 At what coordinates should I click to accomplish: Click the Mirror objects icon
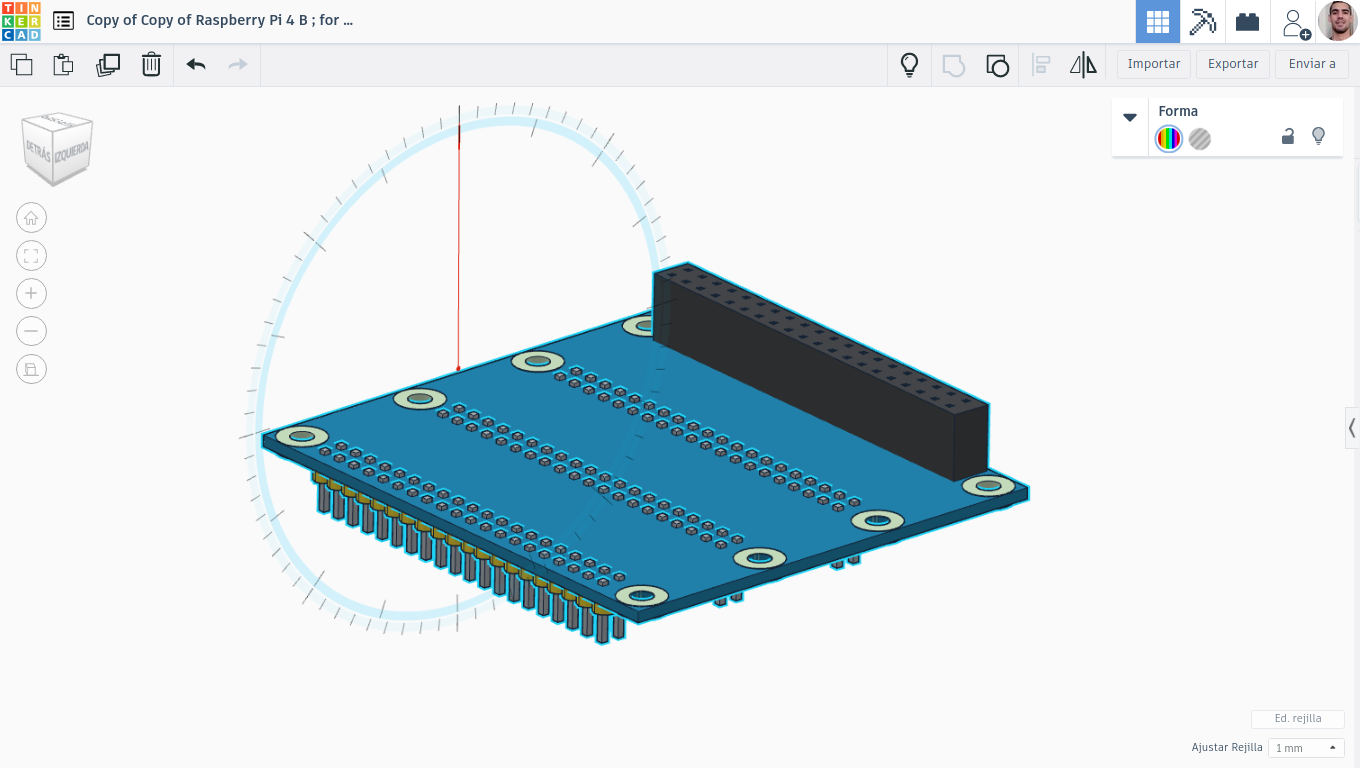pos(1083,65)
